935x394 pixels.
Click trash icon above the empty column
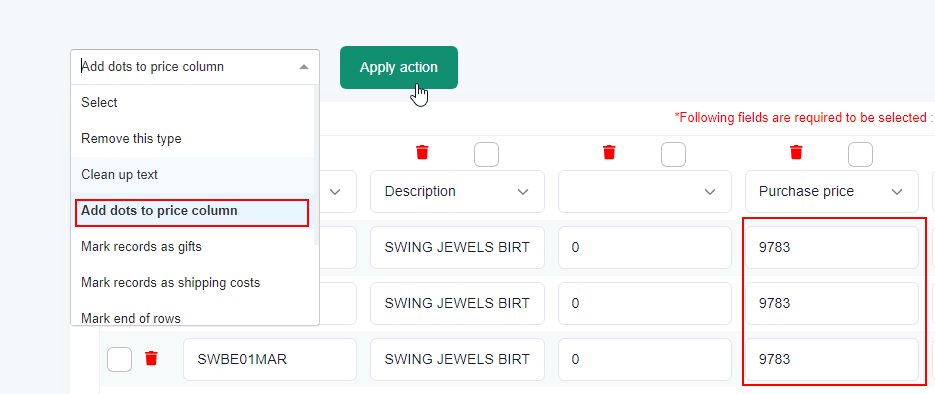point(609,153)
